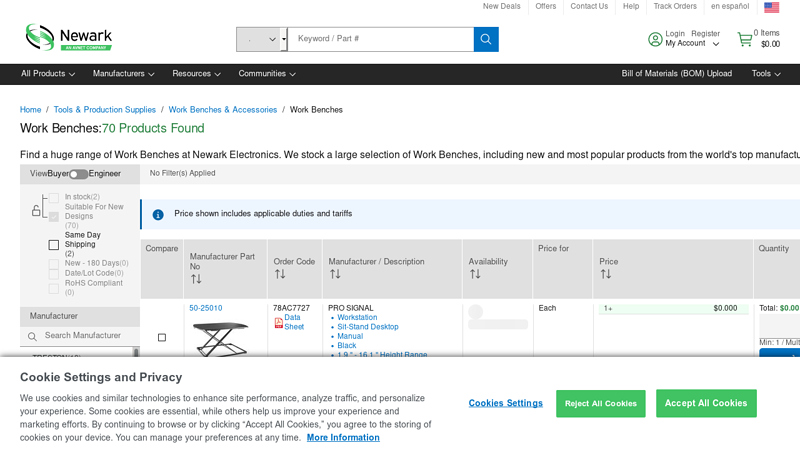The width and height of the screenshot is (800, 450).
Task: Check the Same Day Shipping filter
Action: pos(54,245)
